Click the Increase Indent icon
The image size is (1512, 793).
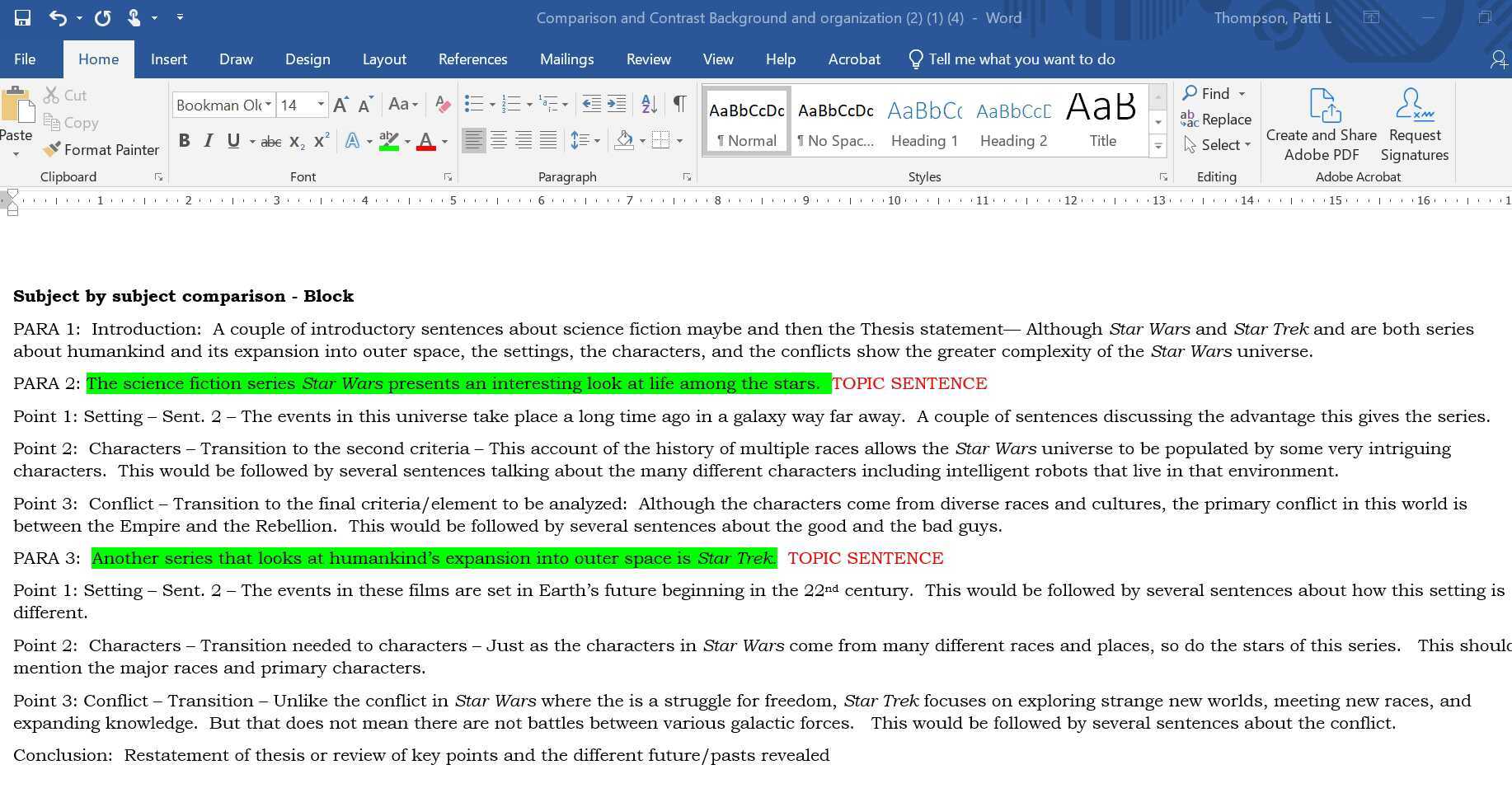pos(617,104)
